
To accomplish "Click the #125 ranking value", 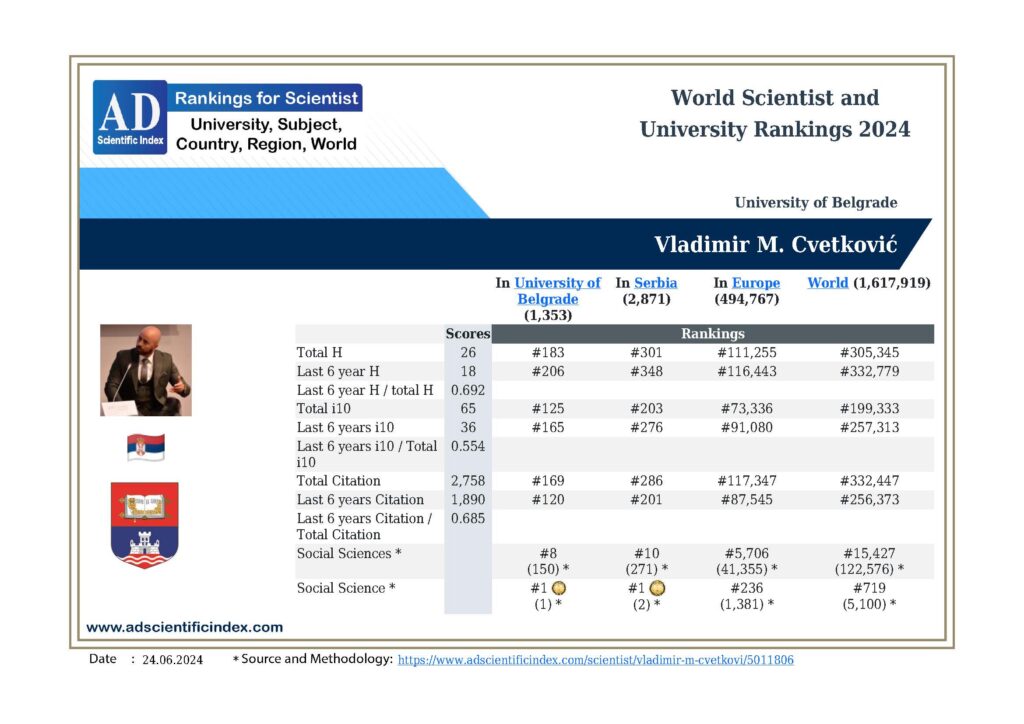I will [548, 409].
